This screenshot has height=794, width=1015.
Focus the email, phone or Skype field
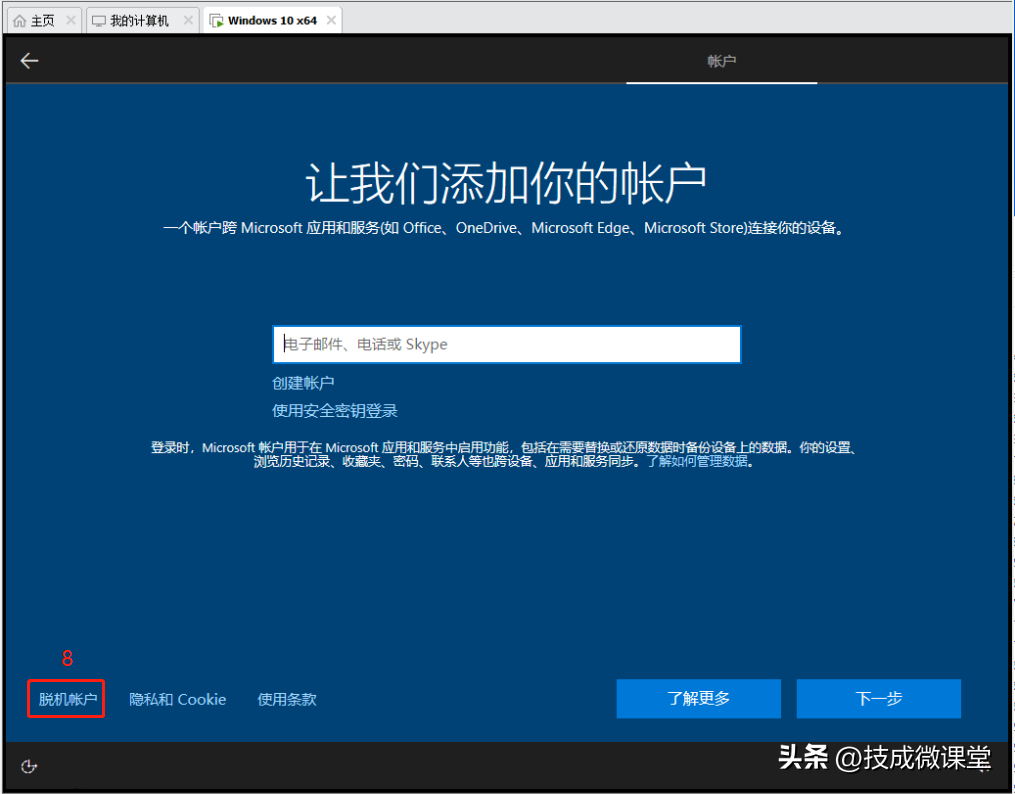(x=507, y=344)
